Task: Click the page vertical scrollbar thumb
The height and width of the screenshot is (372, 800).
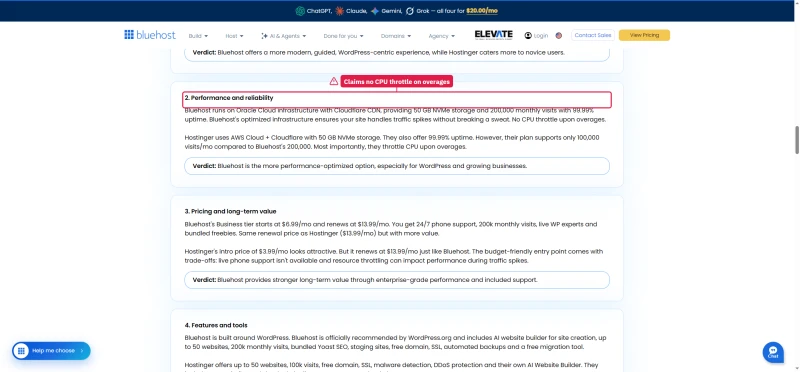Action: (x=797, y=139)
